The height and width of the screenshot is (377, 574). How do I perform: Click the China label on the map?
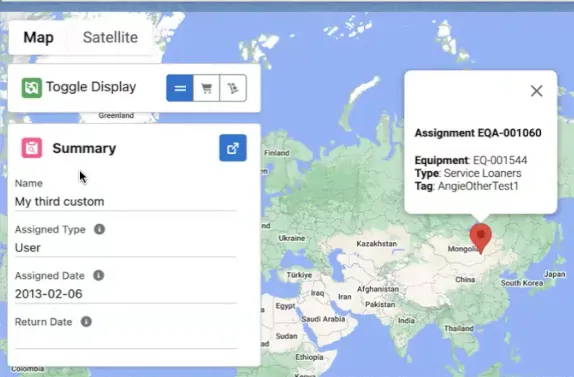coord(465,280)
